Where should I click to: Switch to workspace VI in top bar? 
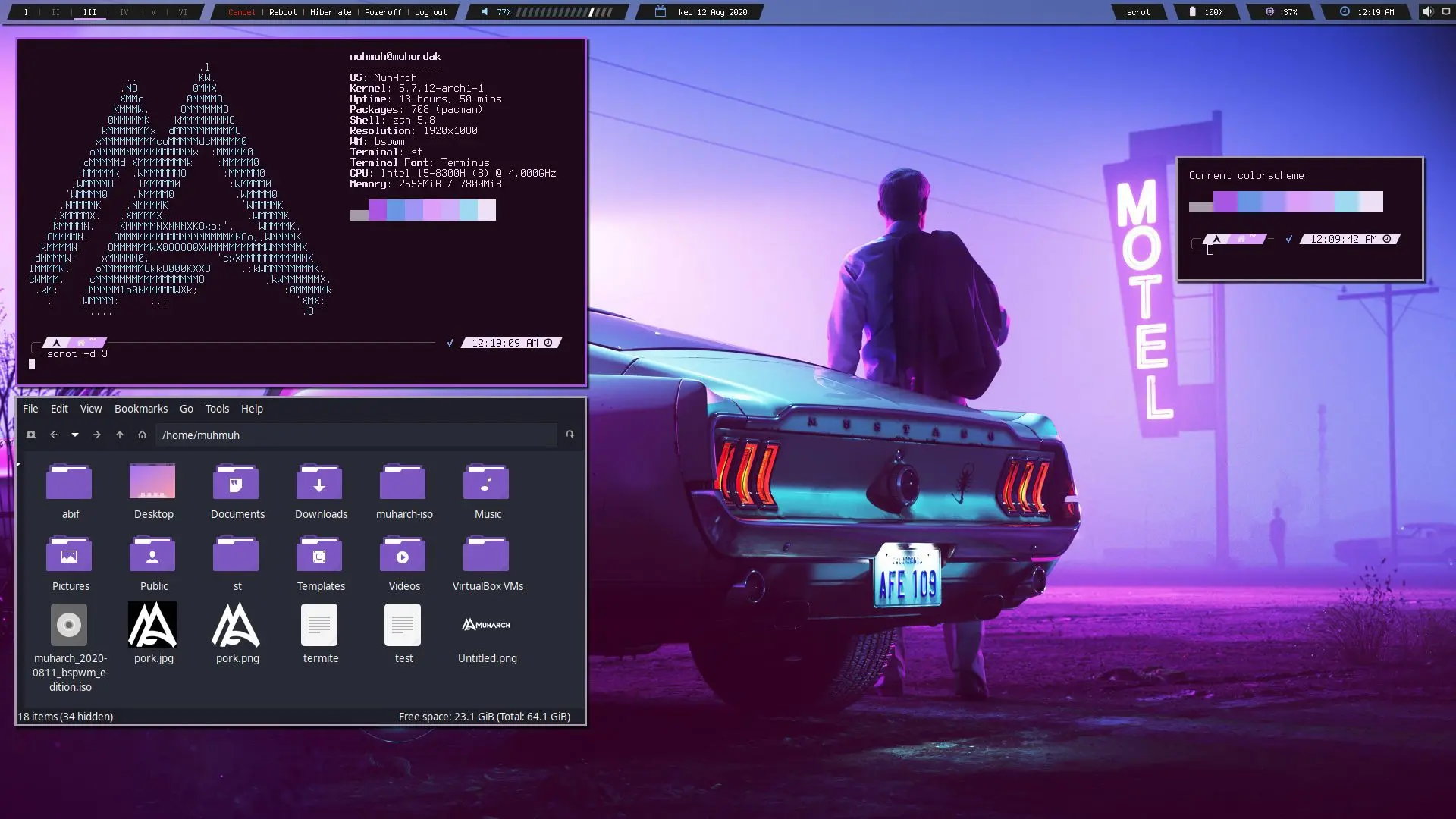[x=183, y=12]
